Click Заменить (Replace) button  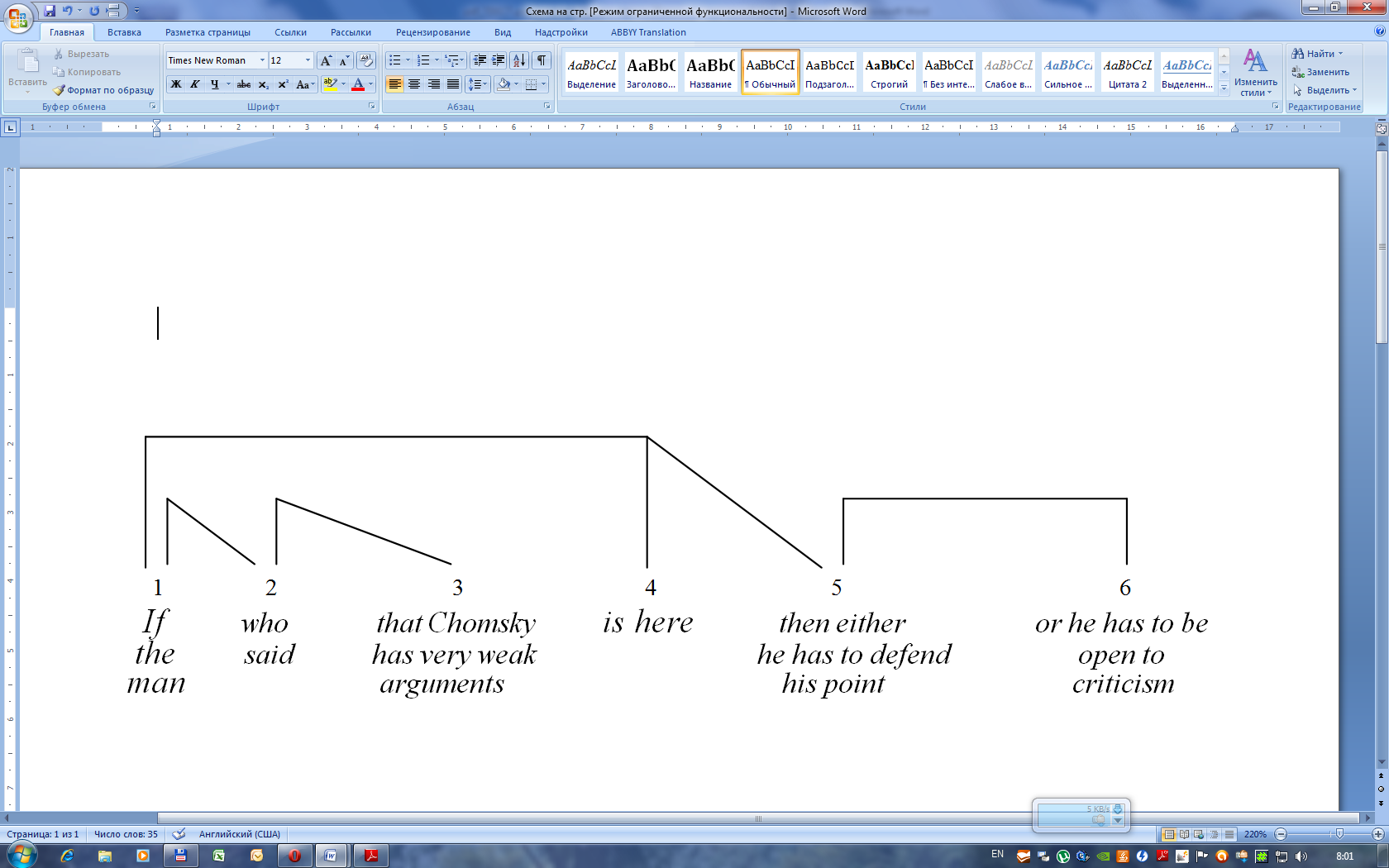1320,72
